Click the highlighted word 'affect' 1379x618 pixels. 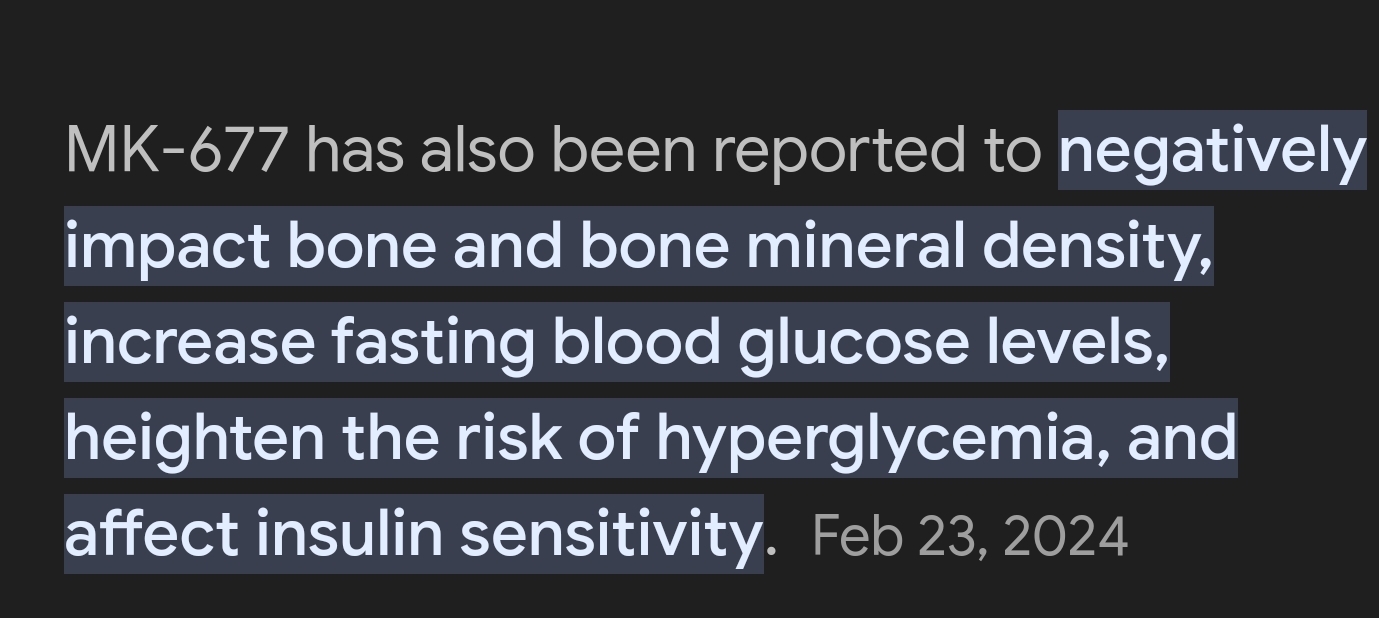point(152,533)
